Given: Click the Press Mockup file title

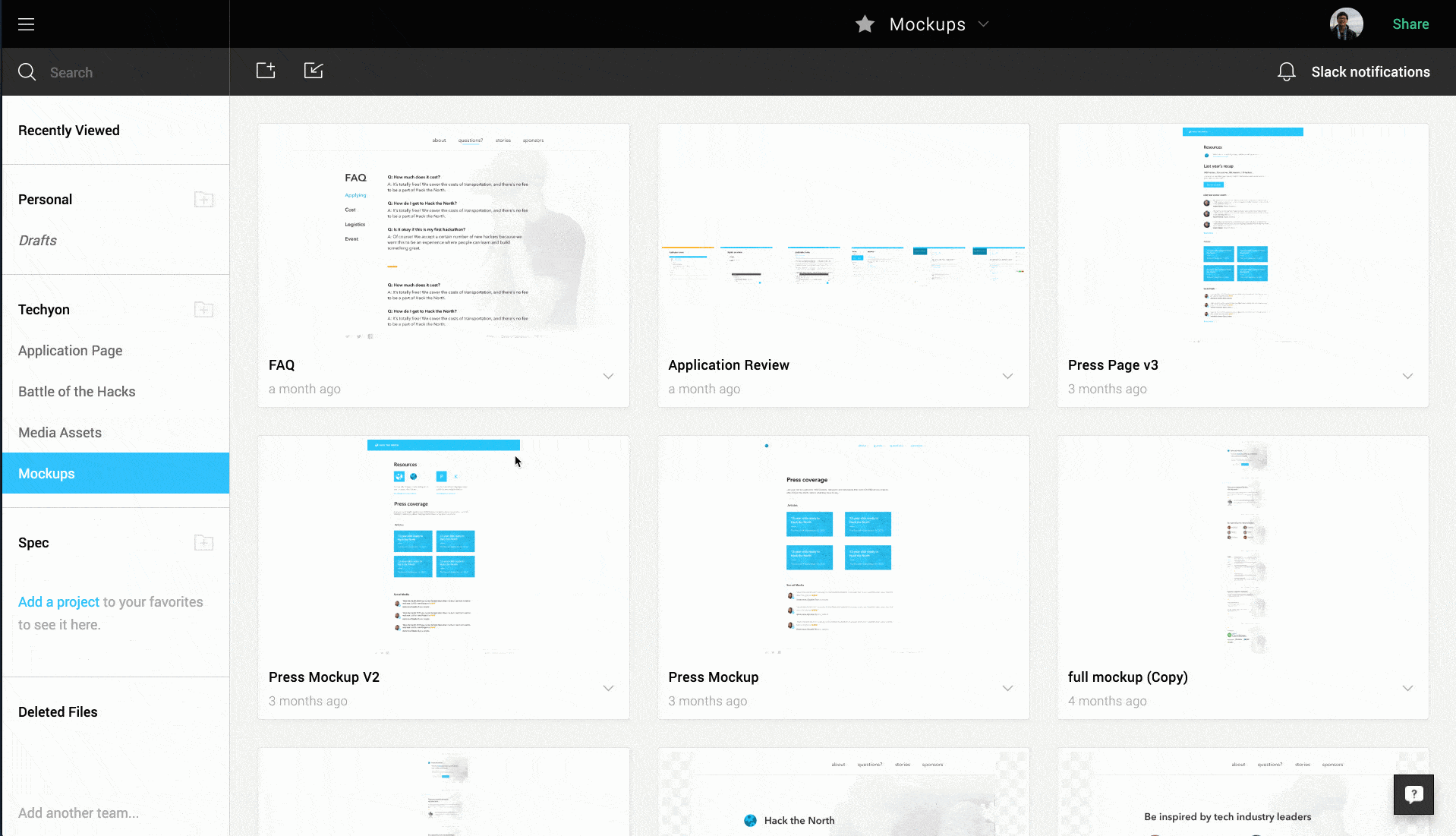Looking at the screenshot, I should pyautogui.click(x=713, y=677).
